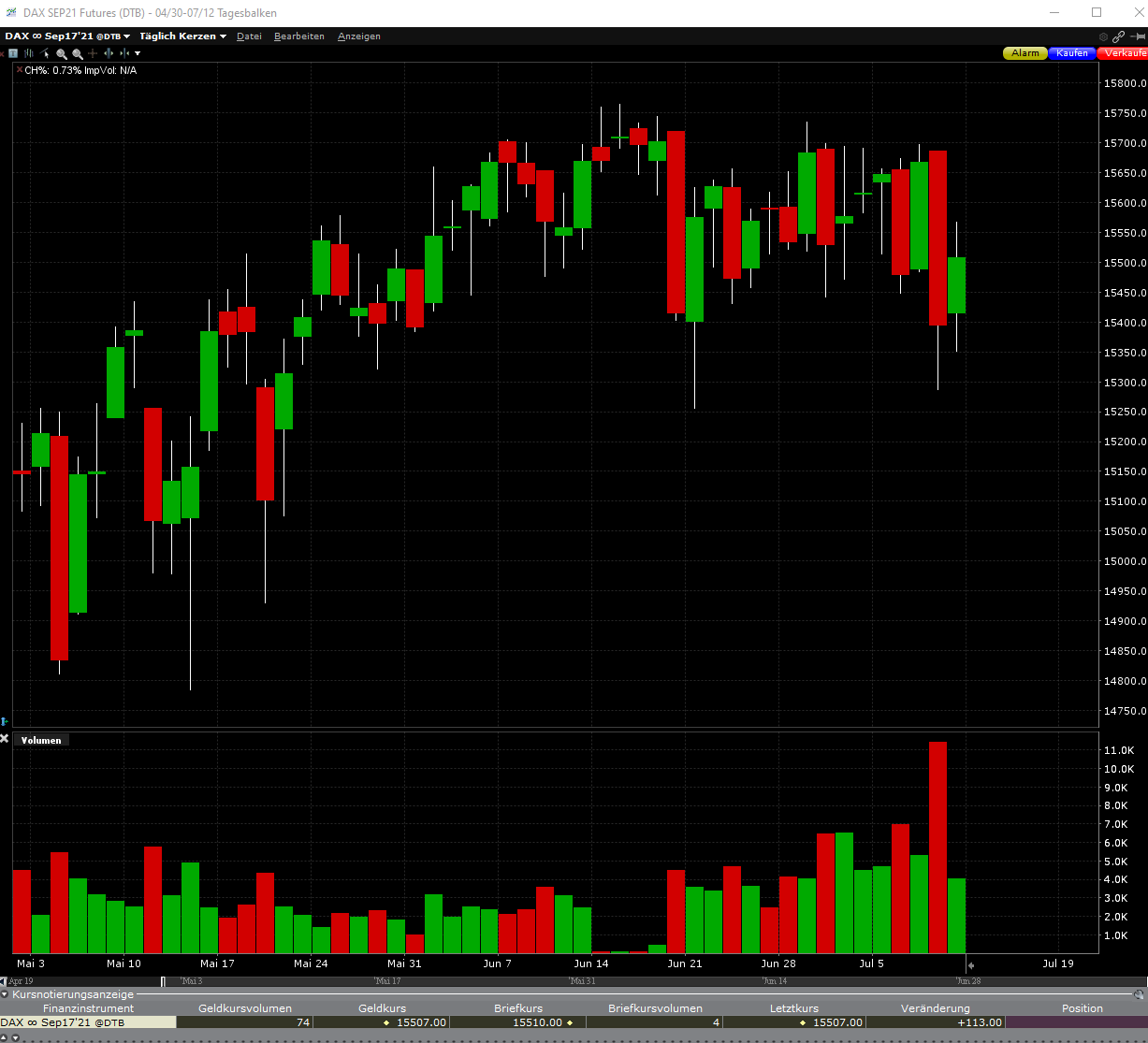Open the DAX Sep17'21 contract dropdown
Screen dimensions: 1148x1043
coord(67,36)
